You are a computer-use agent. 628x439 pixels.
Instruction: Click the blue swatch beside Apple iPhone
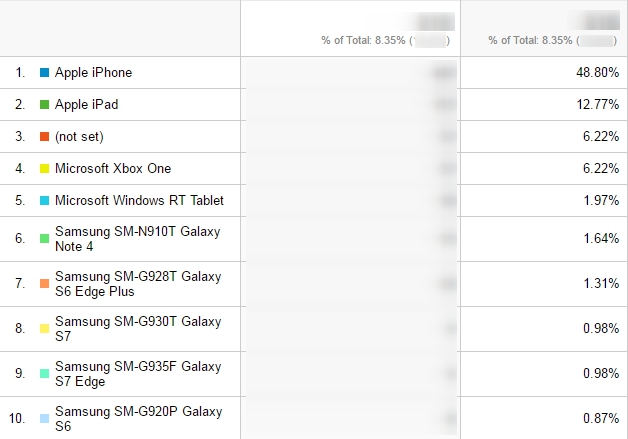(x=44, y=72)
